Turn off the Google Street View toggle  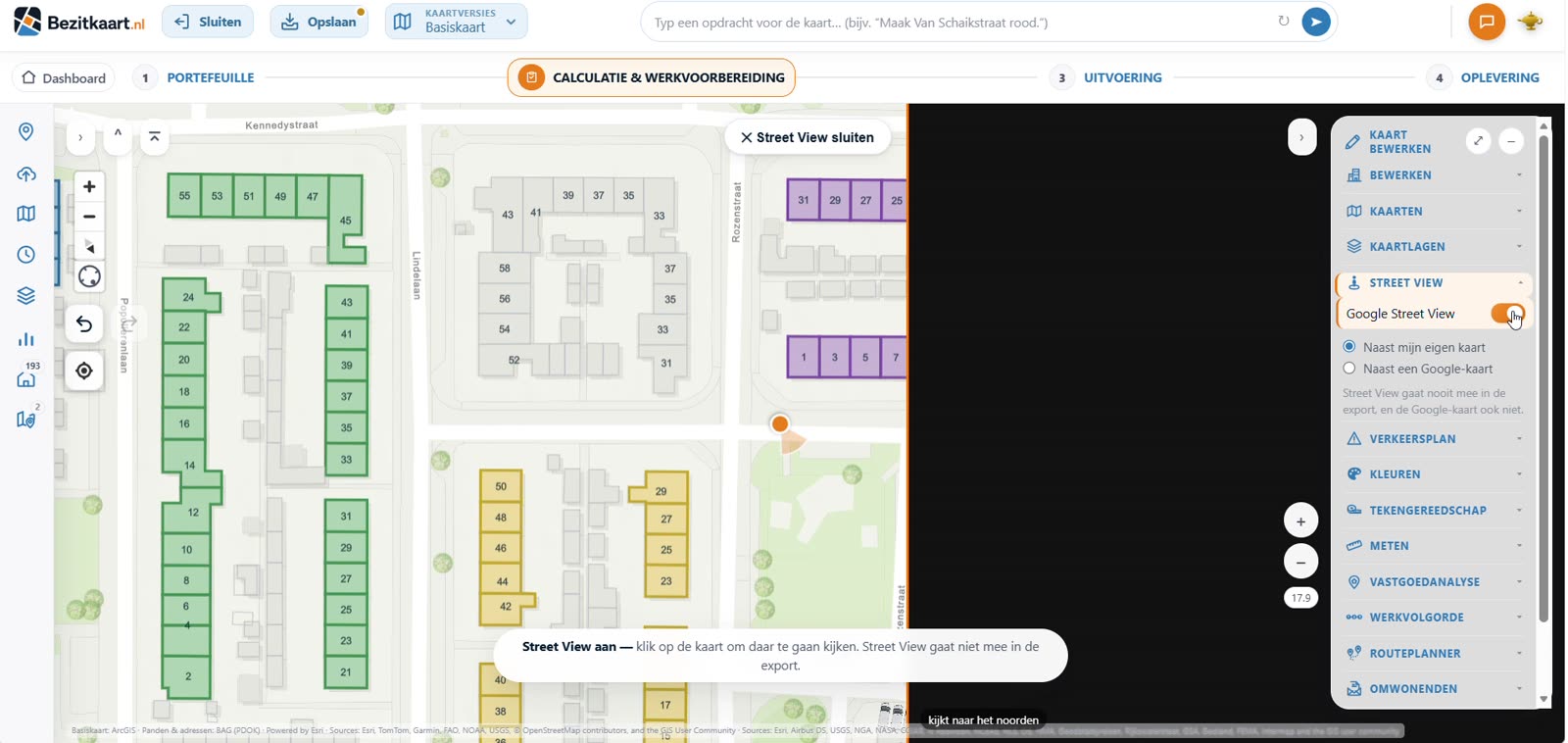1507,314
